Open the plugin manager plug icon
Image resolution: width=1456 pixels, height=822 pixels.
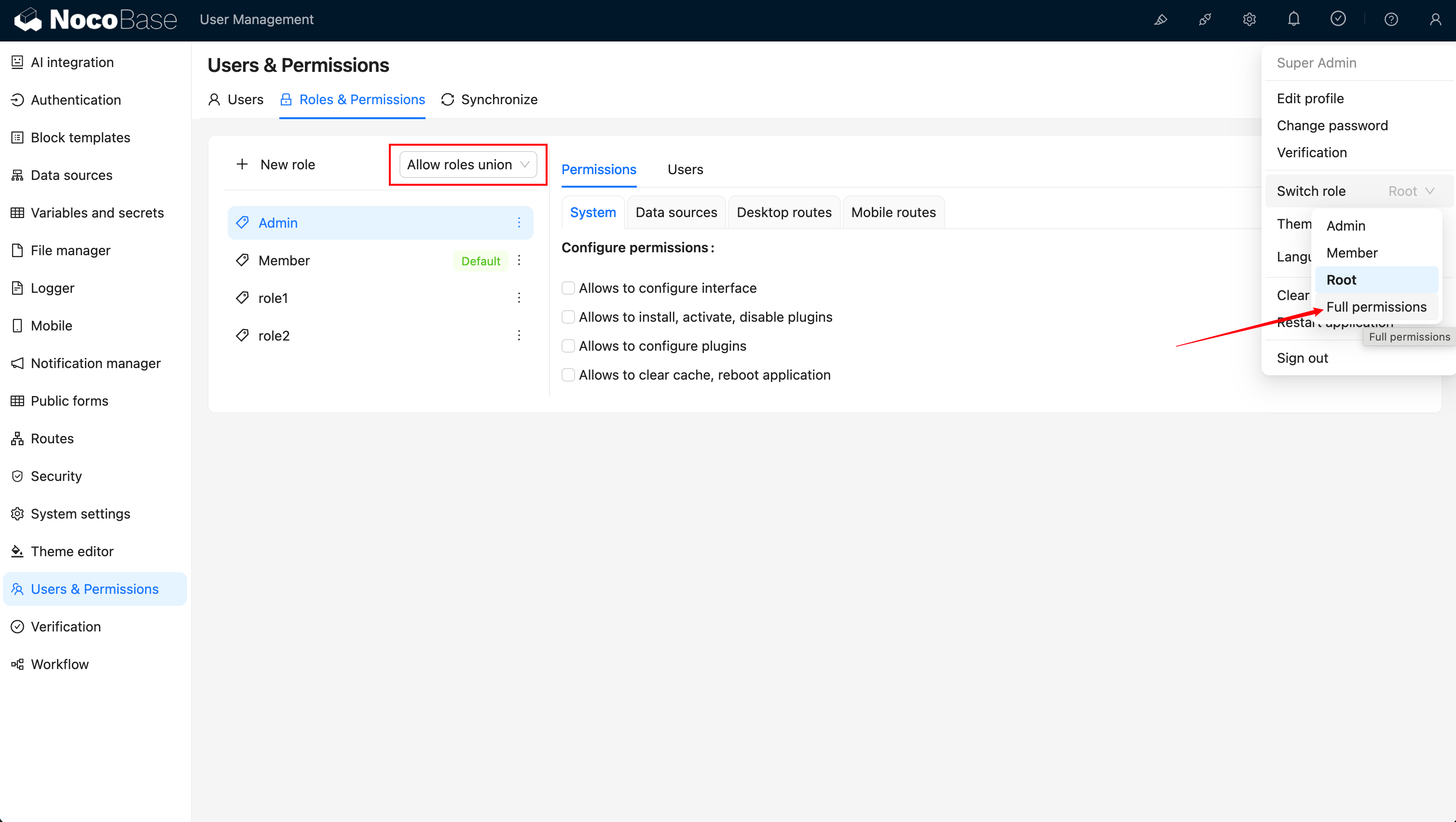pos(1205,20)
